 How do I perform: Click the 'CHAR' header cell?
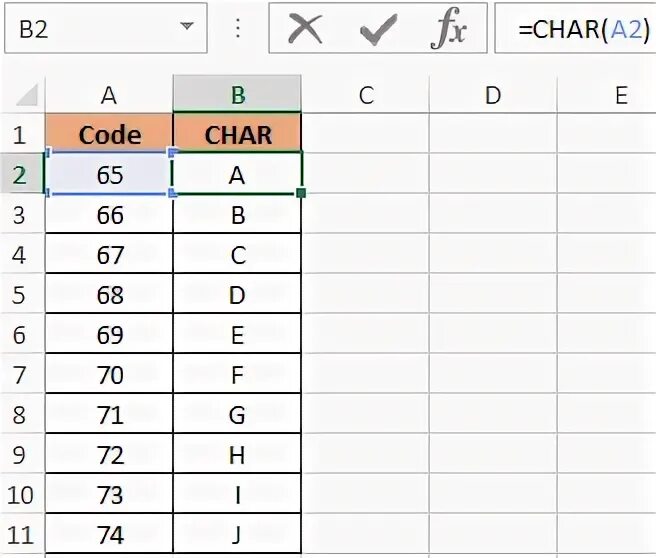pos(237,133)
